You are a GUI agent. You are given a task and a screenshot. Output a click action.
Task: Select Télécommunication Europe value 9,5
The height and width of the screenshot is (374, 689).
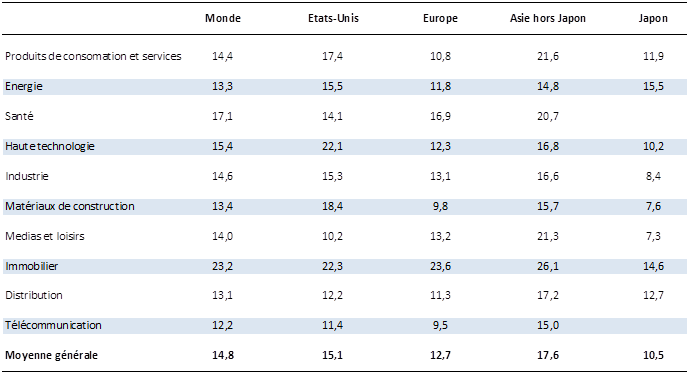(x=440, y=325)
